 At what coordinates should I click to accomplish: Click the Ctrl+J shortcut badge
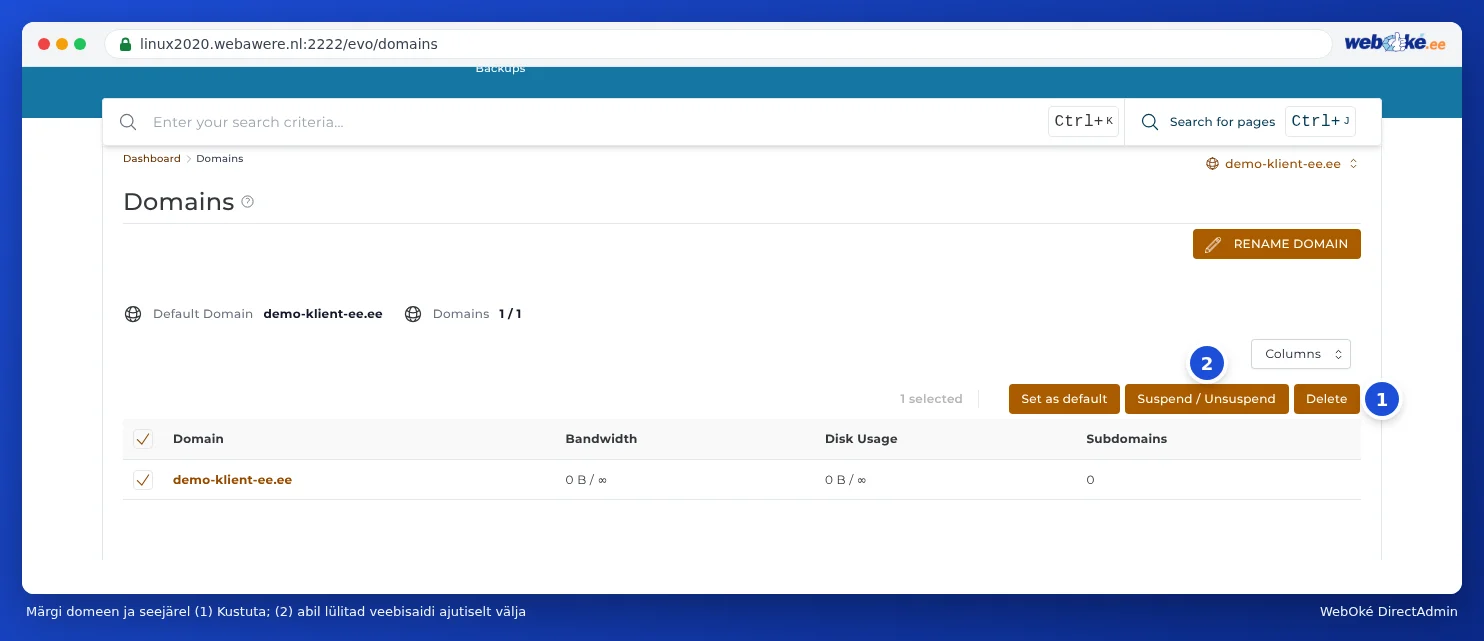point(1320,122)
